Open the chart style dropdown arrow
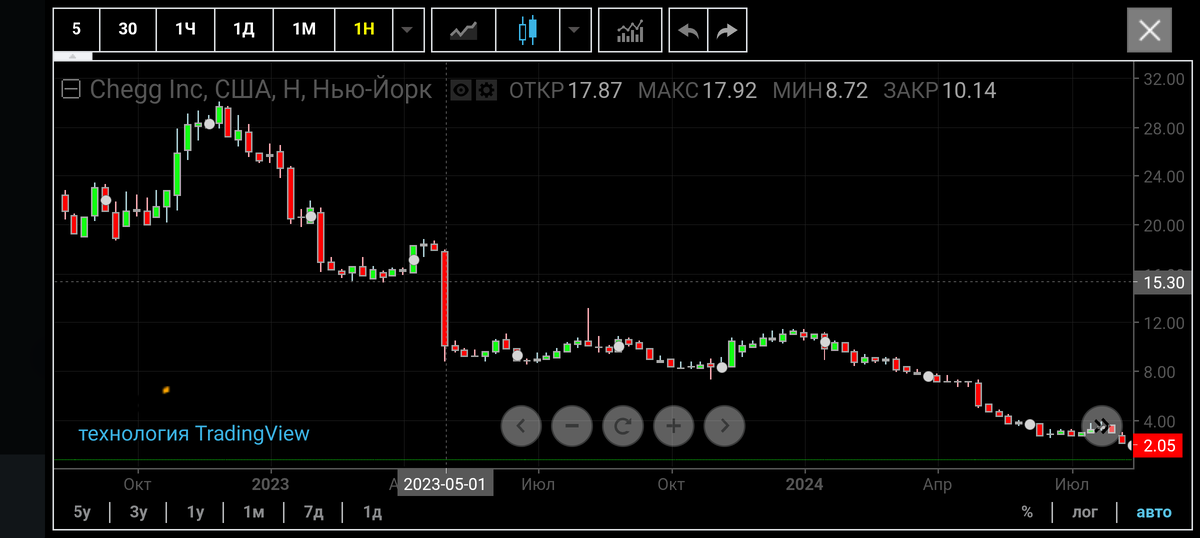 coord(573,30)
